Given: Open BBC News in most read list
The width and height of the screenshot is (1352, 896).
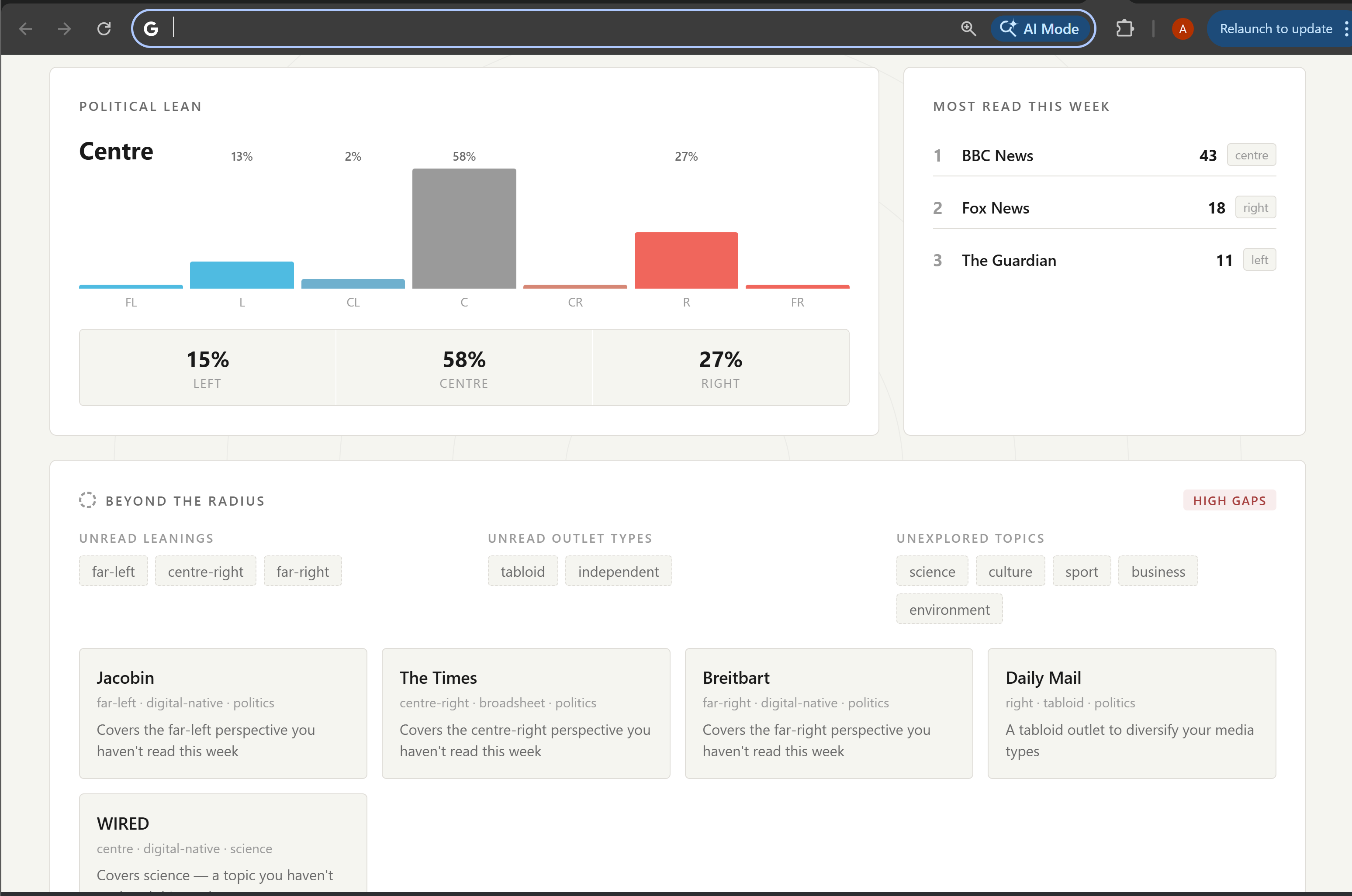Looking at the screenshot, I should tap(997, 155).
